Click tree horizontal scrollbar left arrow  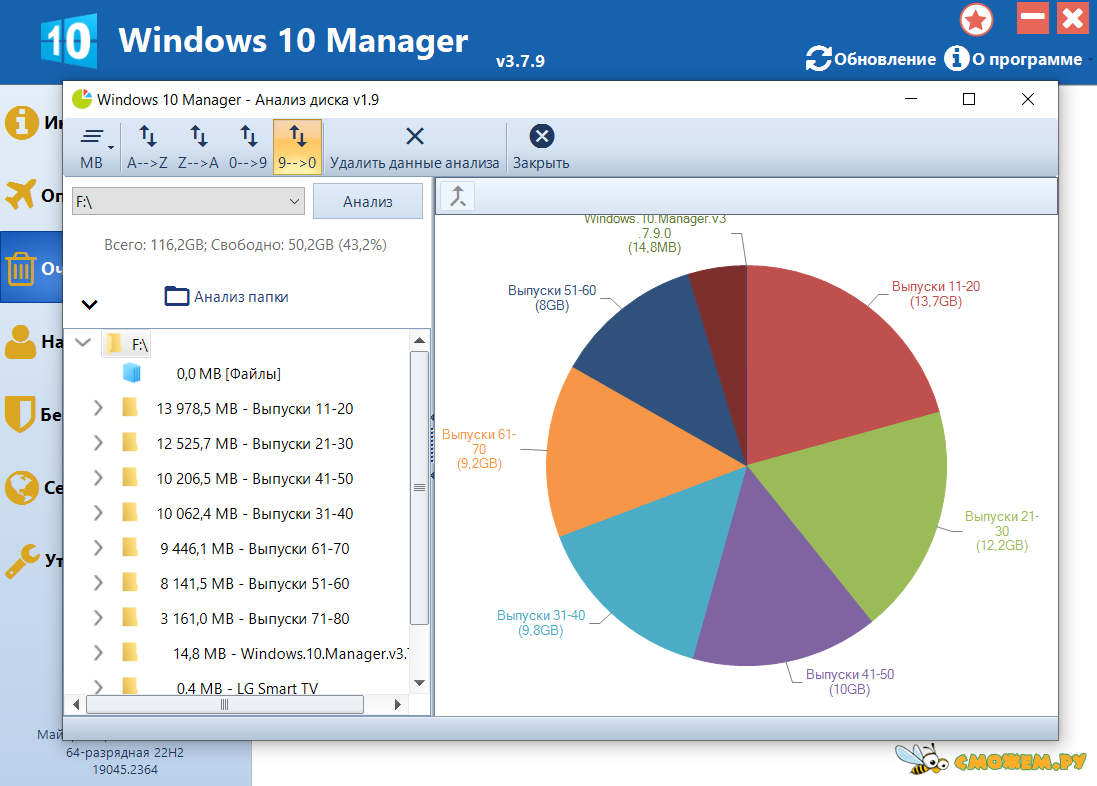coord(76,705)
